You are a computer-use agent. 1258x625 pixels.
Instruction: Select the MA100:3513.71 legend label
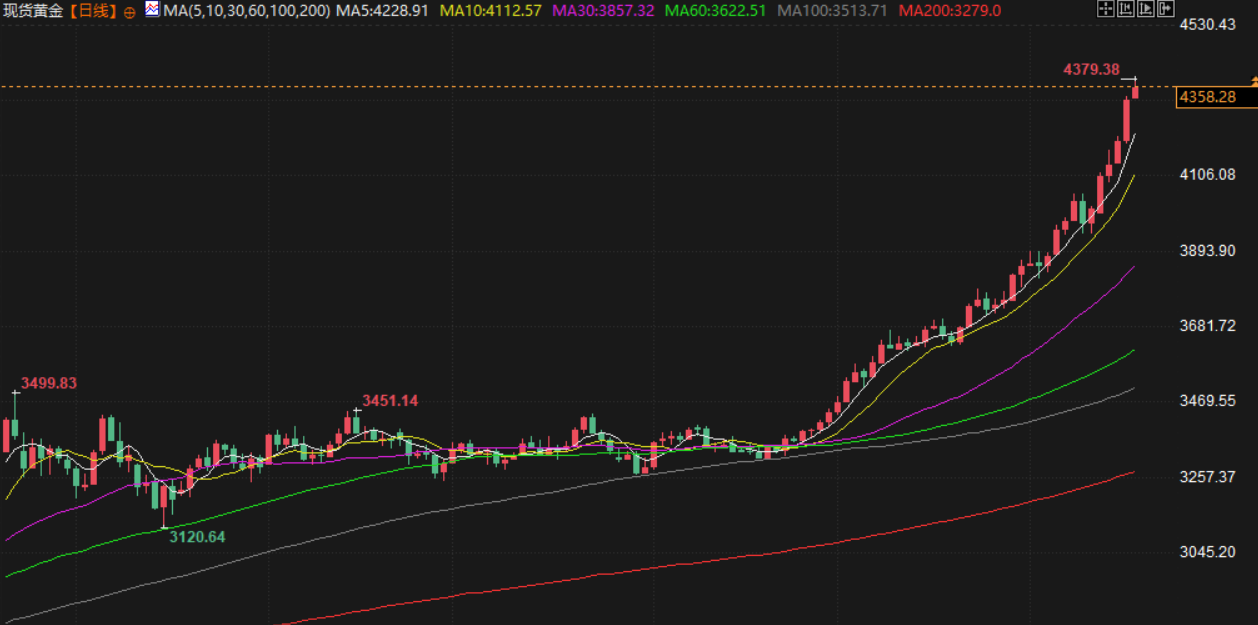833,11
